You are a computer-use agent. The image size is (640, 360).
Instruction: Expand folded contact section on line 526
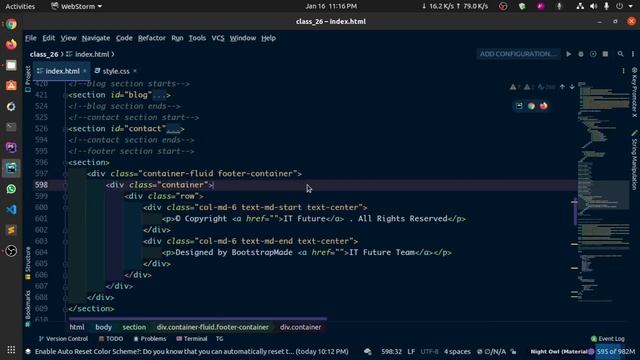pyautogui.click(x=173, y=129)
